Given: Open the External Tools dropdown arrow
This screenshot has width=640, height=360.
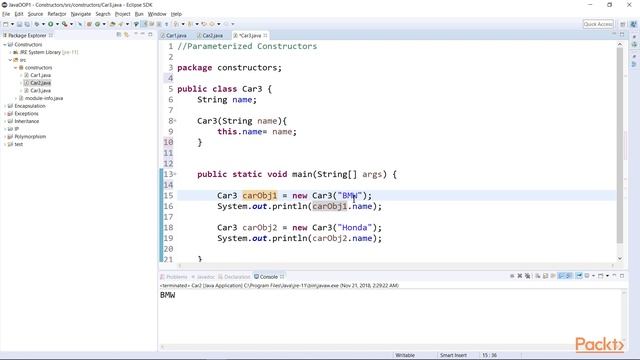Looking at the screenshot, I should [71, 24].
